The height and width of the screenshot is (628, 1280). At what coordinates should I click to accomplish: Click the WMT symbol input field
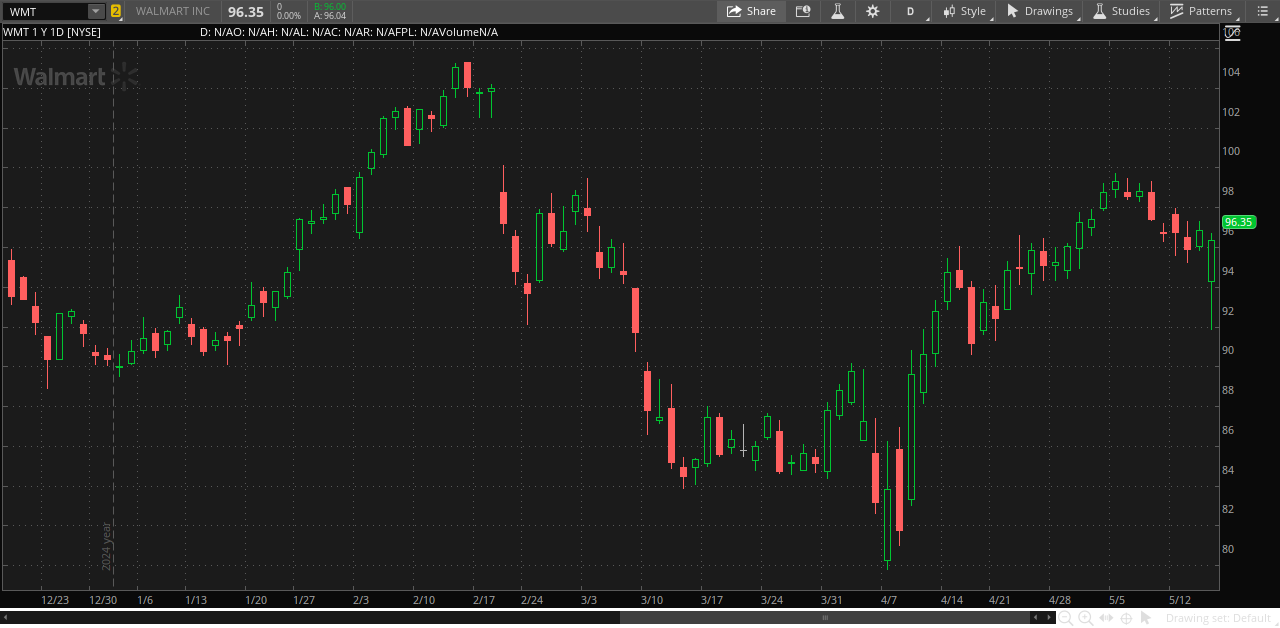(x=46, y=11)
